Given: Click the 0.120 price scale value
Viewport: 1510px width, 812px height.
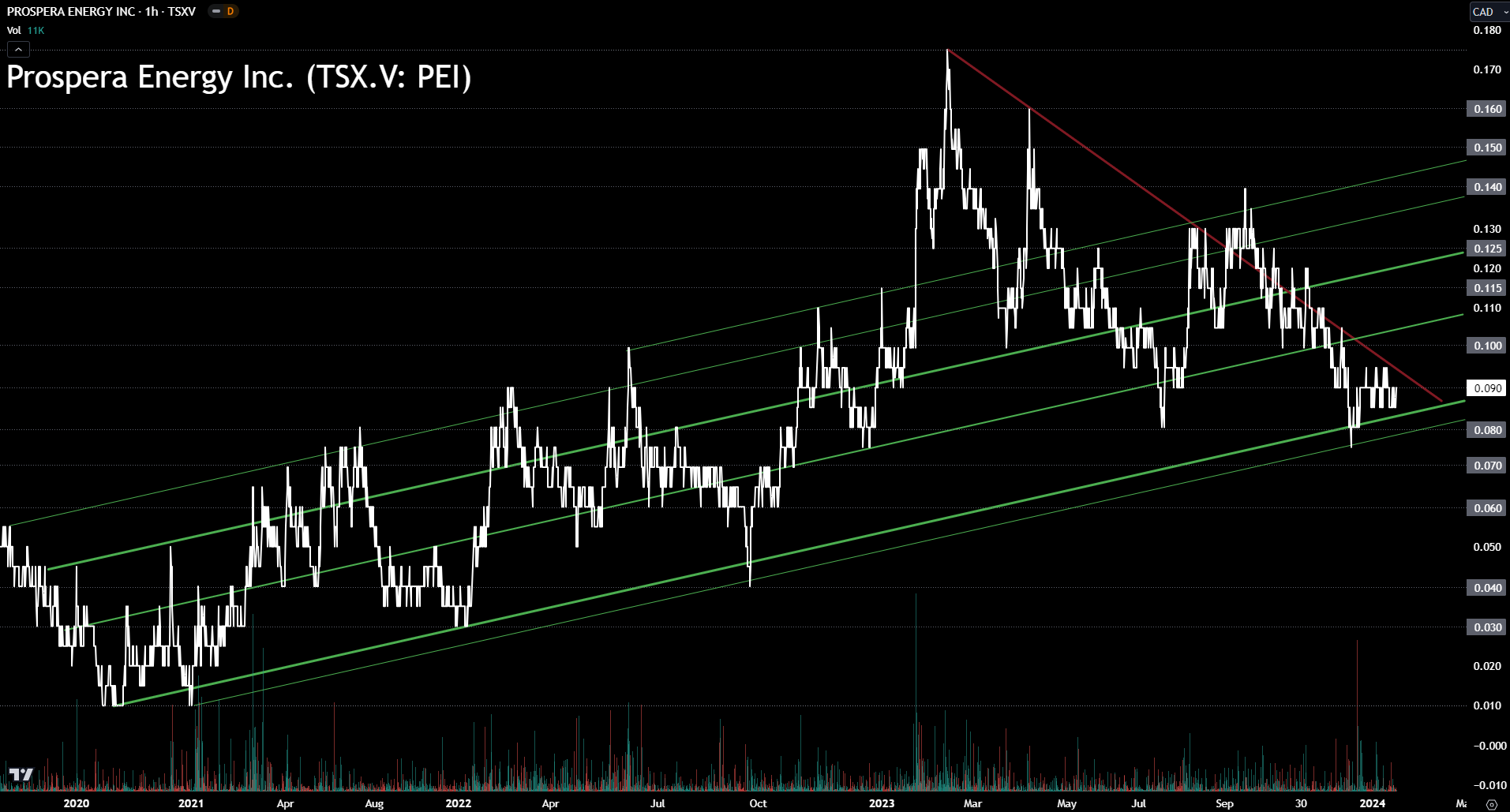Looking at the screenshot, I should point(1487,268).
